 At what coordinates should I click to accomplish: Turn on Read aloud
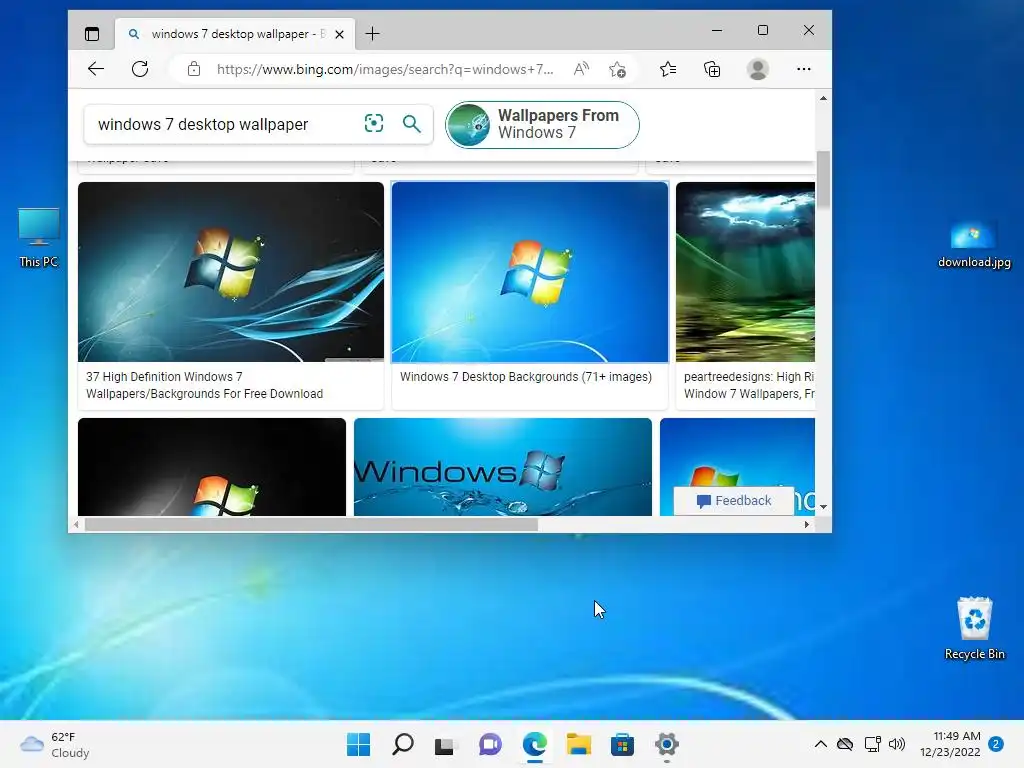point(581,69)
